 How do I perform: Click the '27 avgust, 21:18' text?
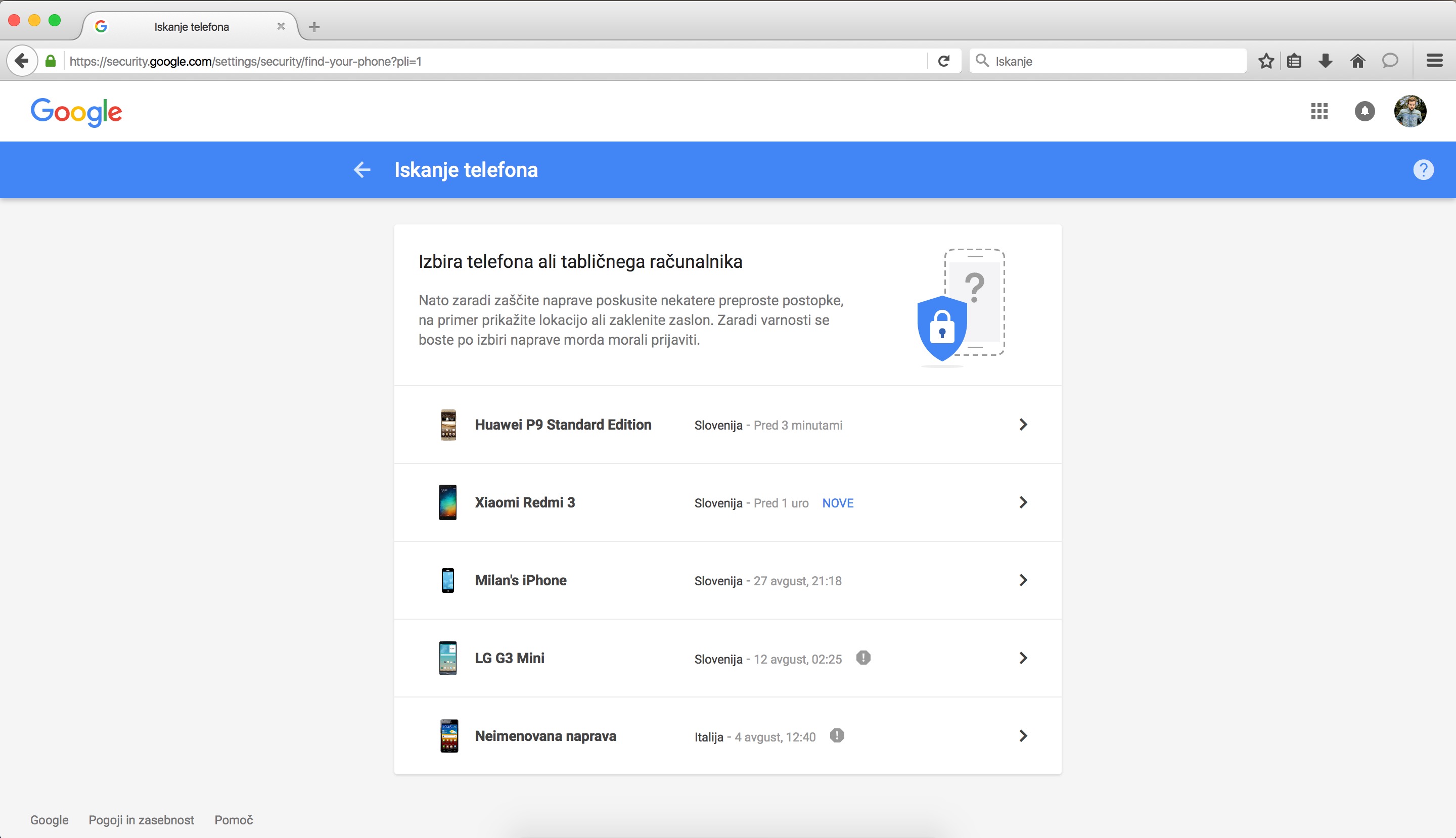tap(797, 581)
